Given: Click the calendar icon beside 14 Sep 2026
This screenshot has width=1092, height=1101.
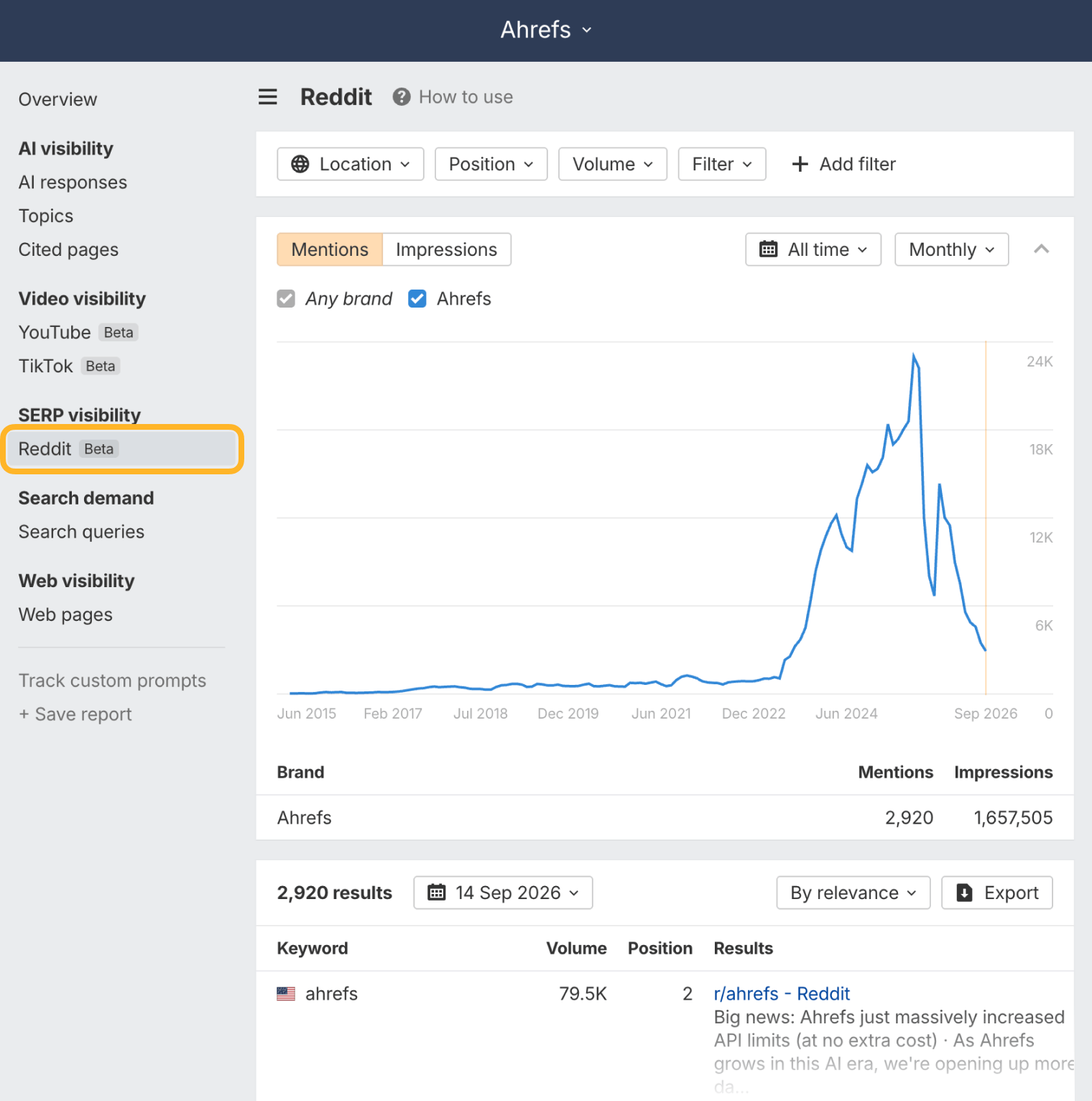Looking at the screenshot, I should pos(437,893).
